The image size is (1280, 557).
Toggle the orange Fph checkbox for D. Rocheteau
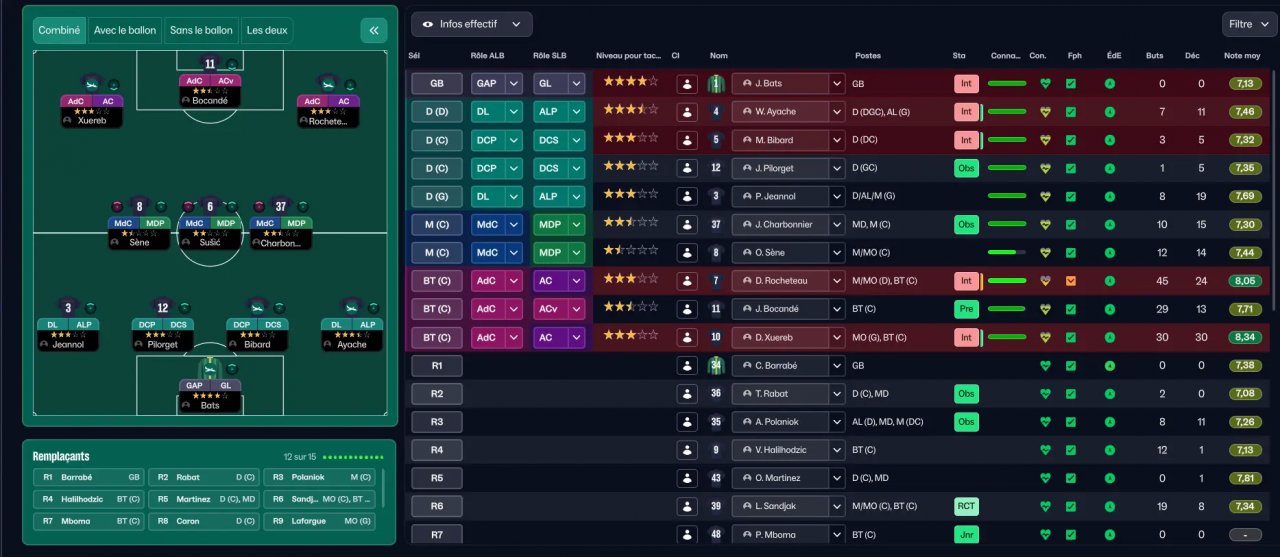(1071, 281)
